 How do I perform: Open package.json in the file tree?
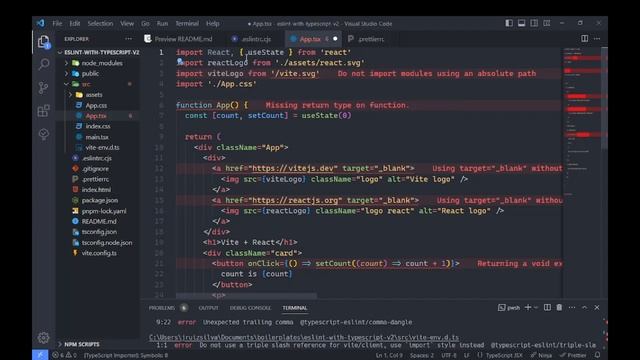click(100, 200)
